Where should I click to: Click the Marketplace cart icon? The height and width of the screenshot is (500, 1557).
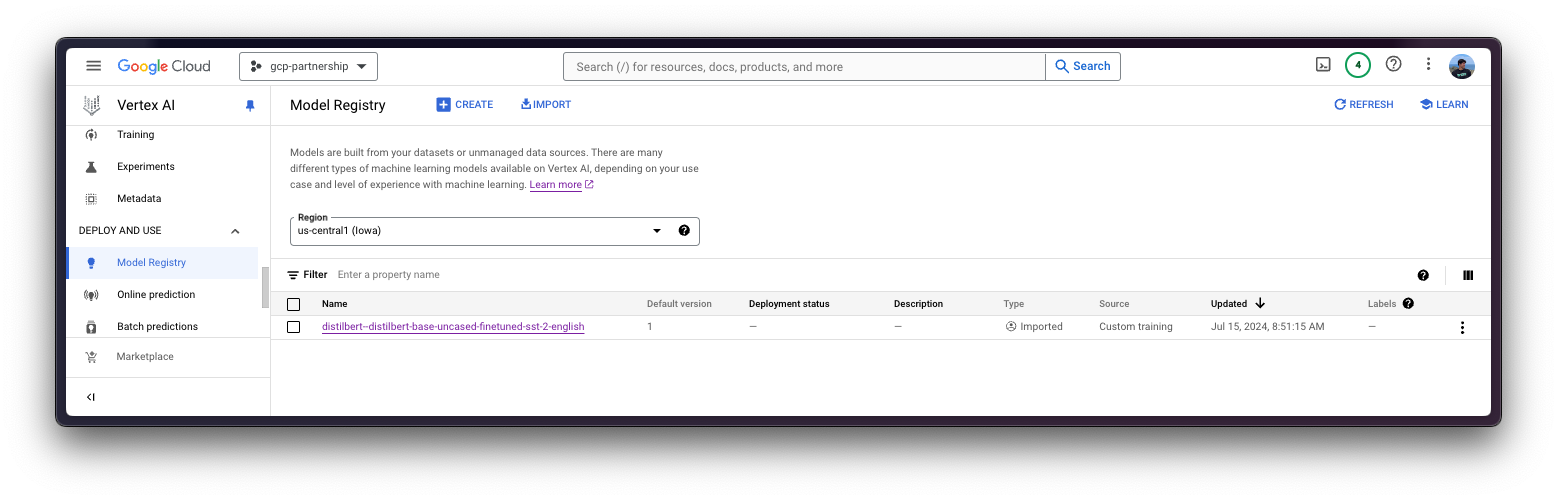(x=91, y=357)
